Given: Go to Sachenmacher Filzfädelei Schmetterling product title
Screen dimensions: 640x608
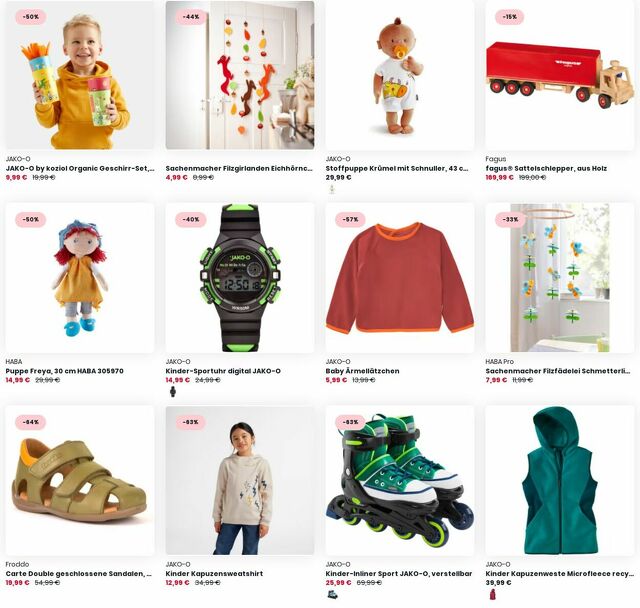Looking at the screenshot, I should point(558,371).
